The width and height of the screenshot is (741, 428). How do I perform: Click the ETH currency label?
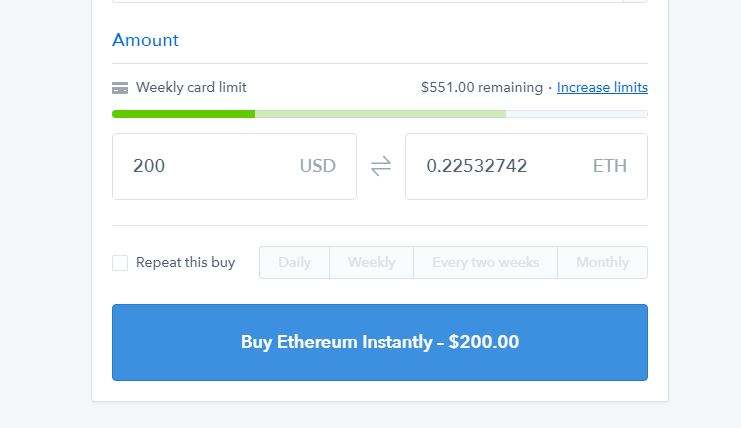[x=610, y=166]
